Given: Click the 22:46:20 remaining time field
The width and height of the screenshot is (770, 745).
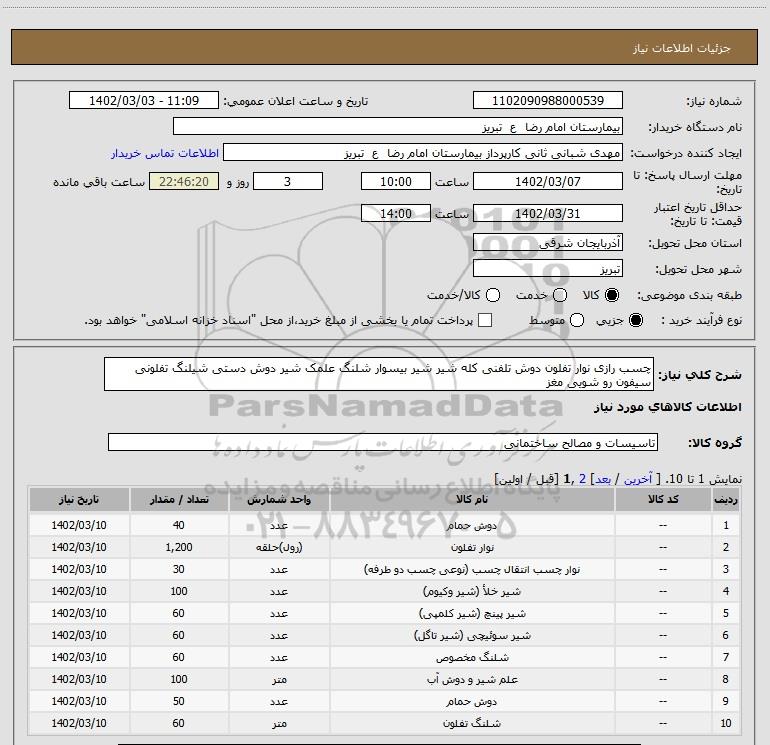Looking at the screenshot, I should [184, 181].
